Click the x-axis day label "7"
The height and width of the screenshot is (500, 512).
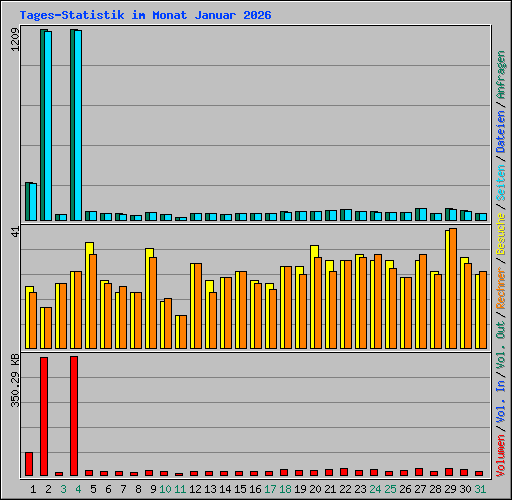(123, 489)
